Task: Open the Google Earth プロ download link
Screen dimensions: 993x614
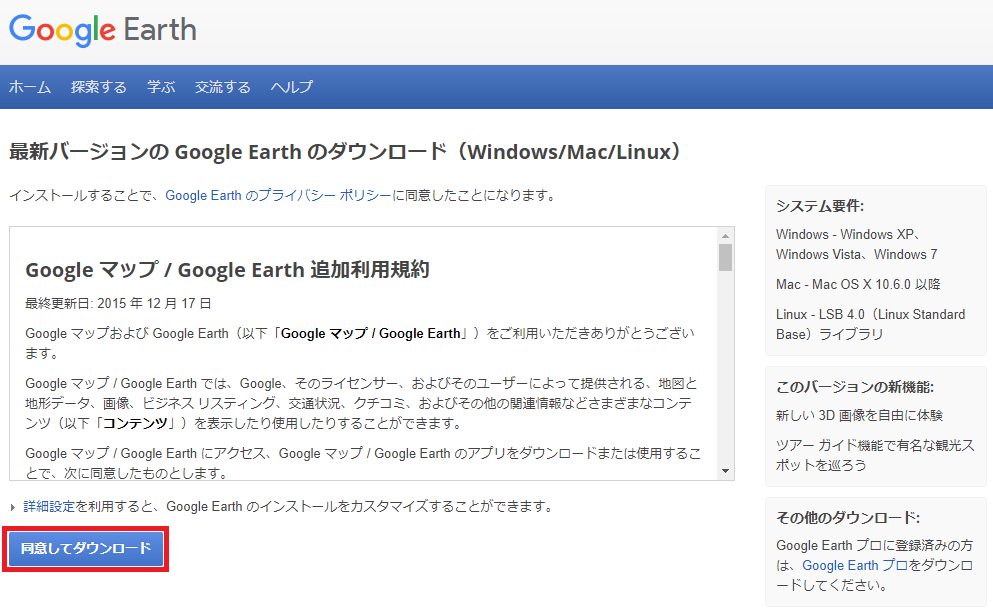Action: (855, 565)
